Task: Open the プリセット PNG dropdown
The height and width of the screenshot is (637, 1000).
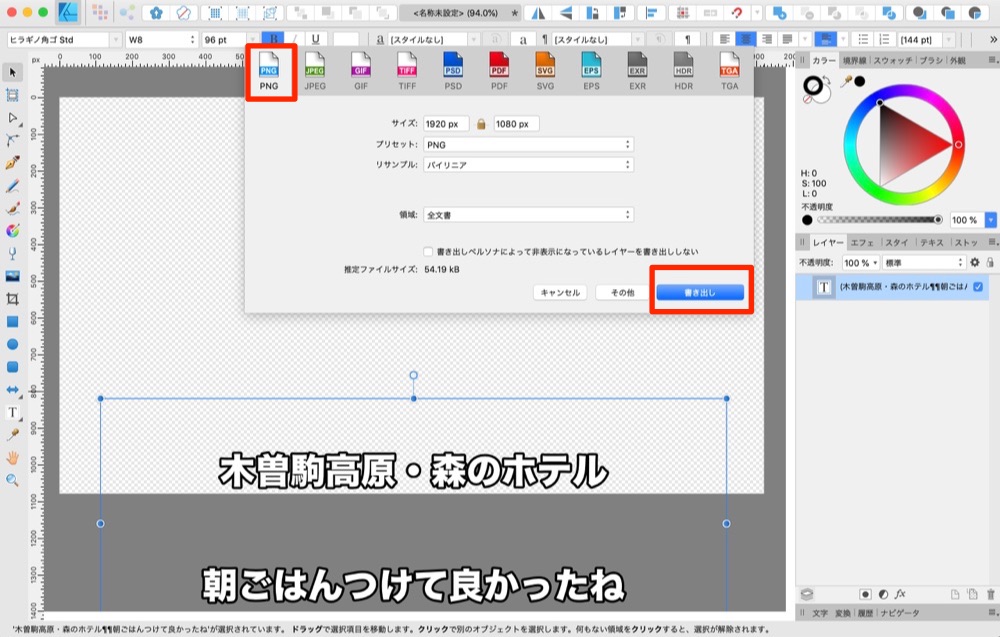Action: click(528, 145)
